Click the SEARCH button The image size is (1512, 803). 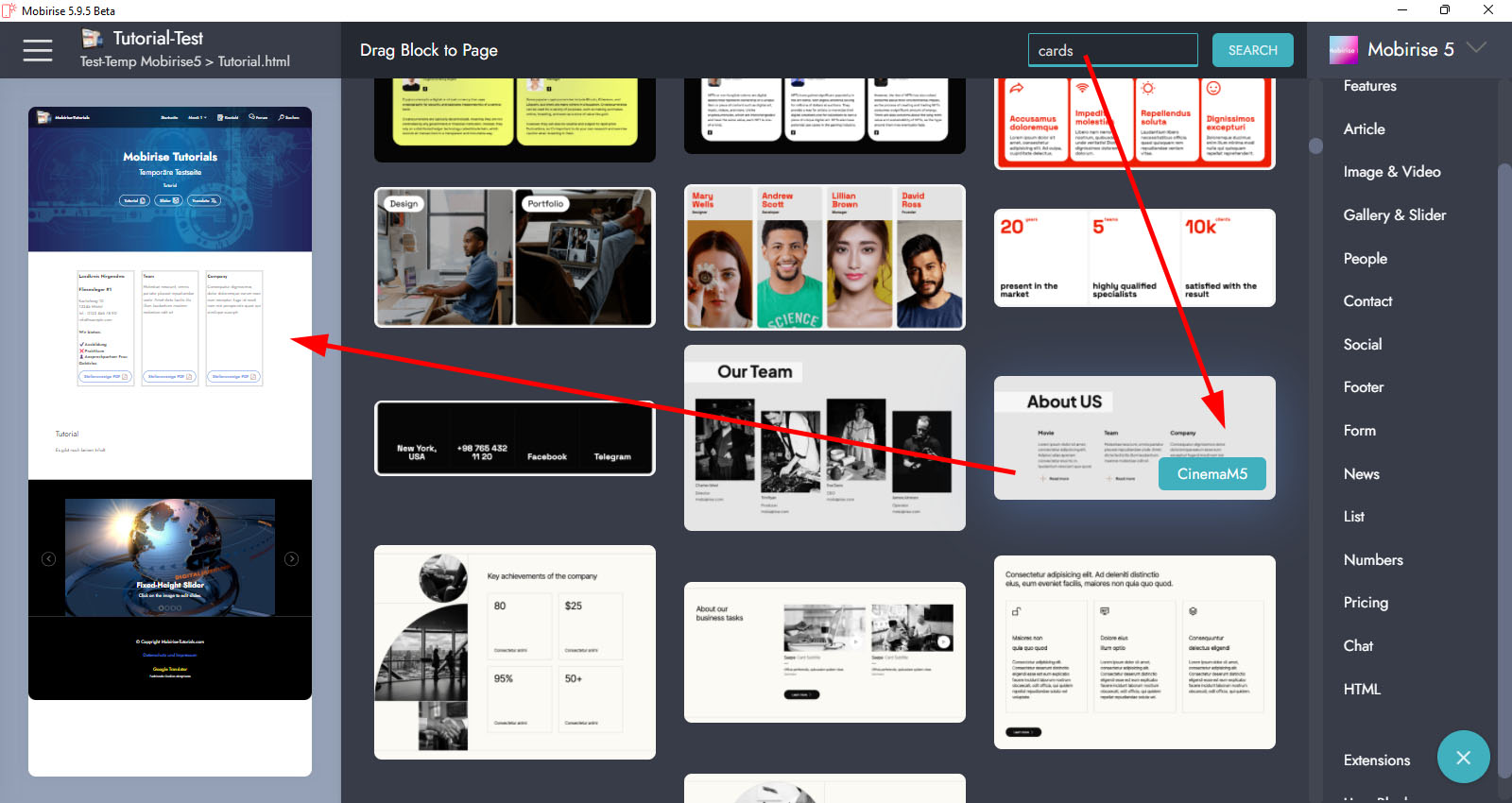pos(1252,50)
